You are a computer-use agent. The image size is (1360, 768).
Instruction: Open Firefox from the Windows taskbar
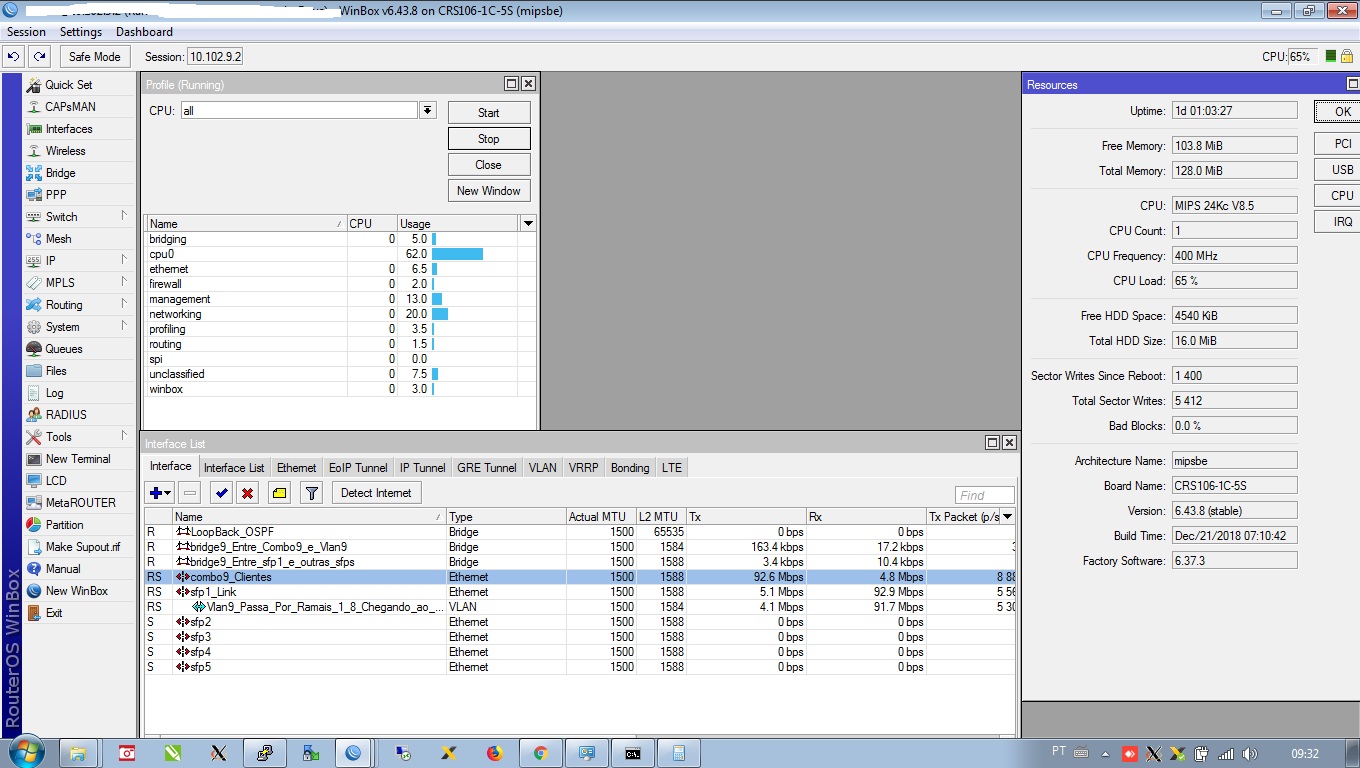click(495, 753)
